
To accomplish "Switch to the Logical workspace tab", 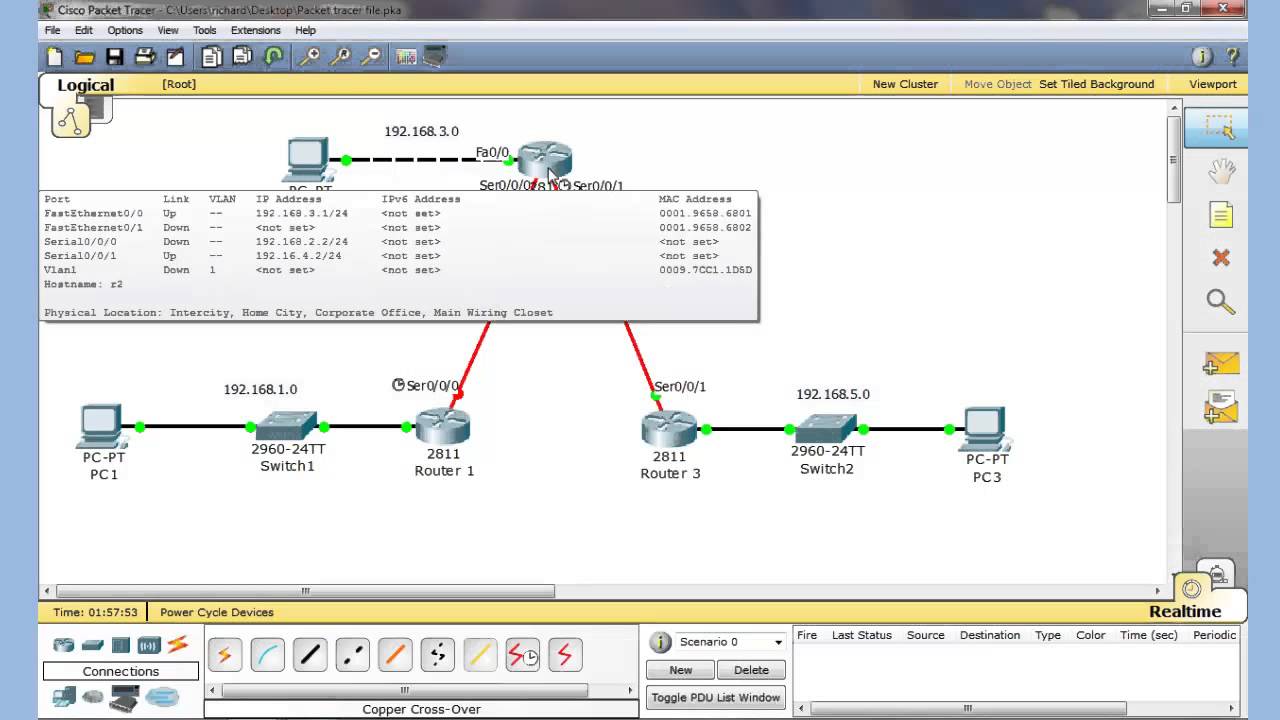I will [x=85, y=86].
